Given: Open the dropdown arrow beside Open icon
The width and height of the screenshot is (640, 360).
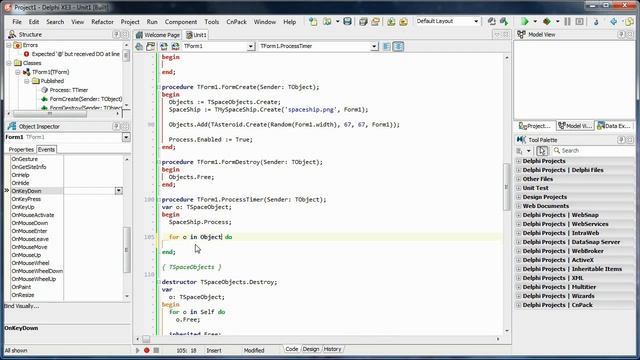Looking at the screenshot, I should pyautogui.click(x=338, y=22).
